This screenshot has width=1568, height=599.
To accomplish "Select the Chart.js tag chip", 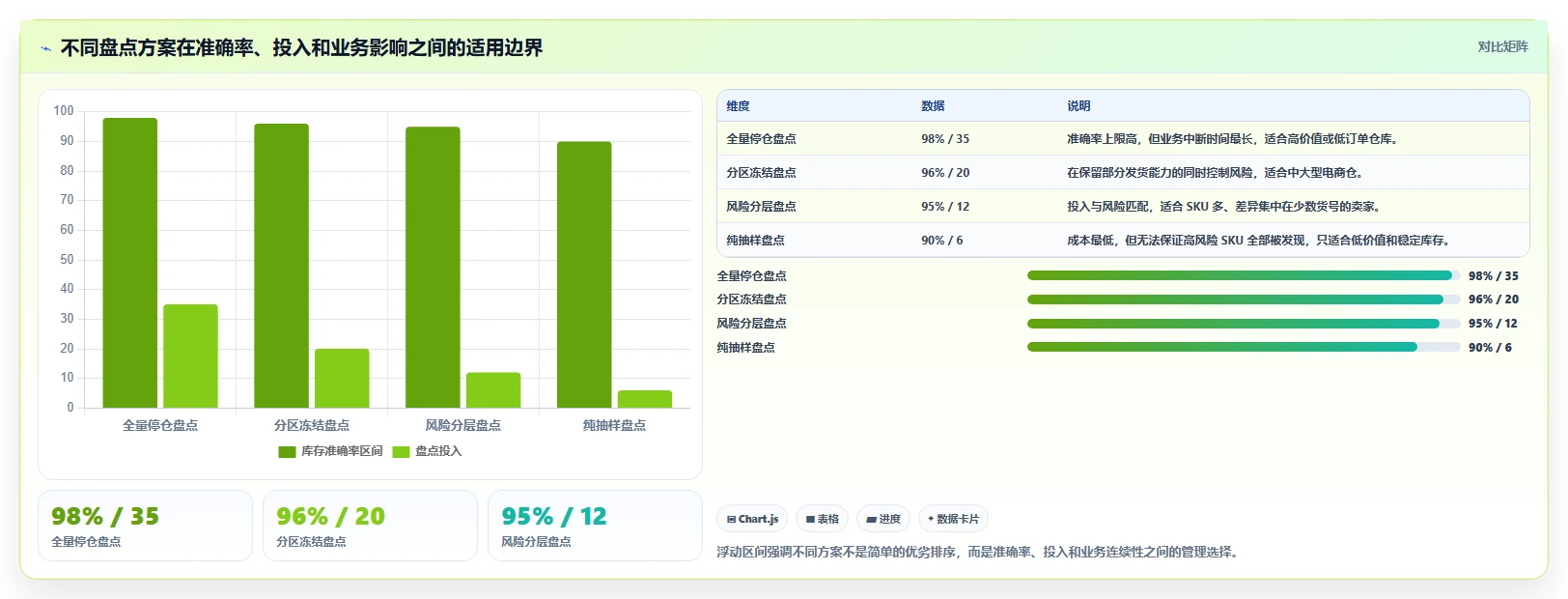I will pos(752,519).
